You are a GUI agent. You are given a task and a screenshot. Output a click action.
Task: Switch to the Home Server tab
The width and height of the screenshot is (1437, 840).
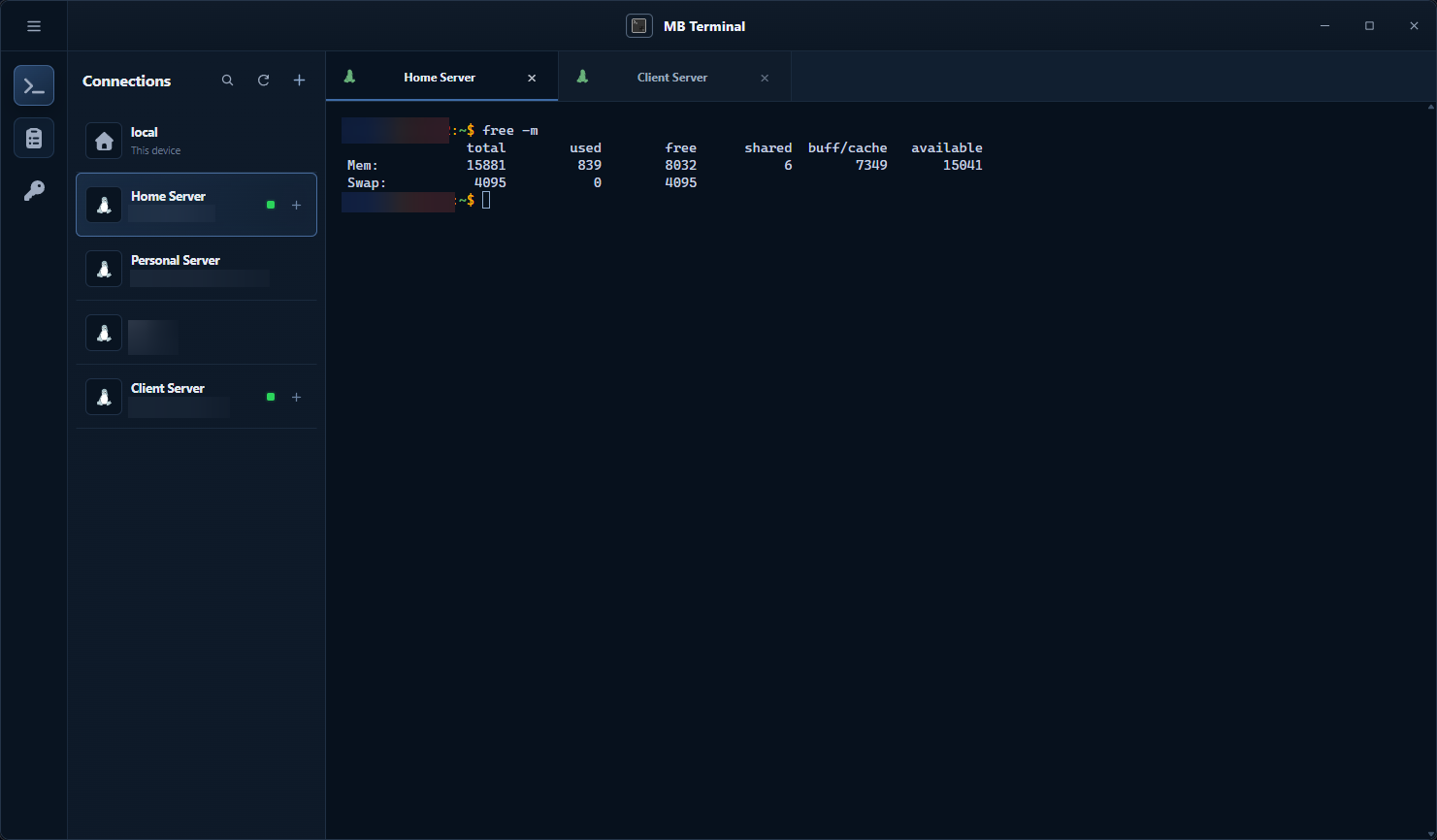(x=440, y=78)
